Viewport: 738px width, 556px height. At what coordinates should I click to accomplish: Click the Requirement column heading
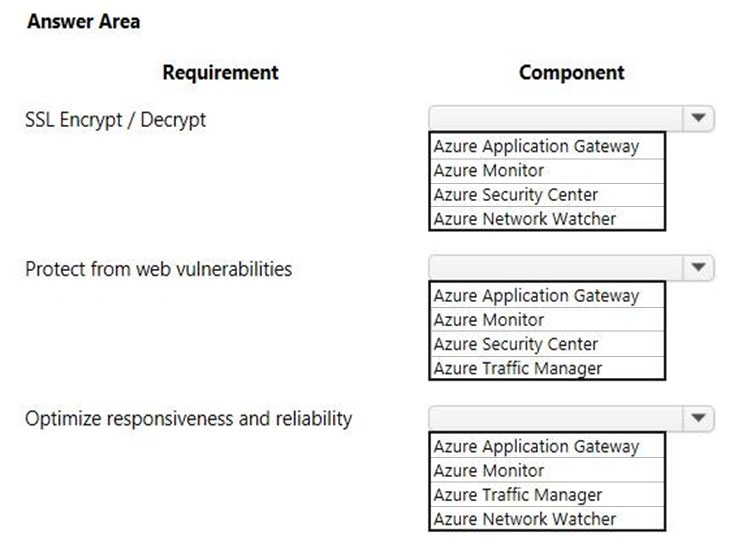[220, 73]
